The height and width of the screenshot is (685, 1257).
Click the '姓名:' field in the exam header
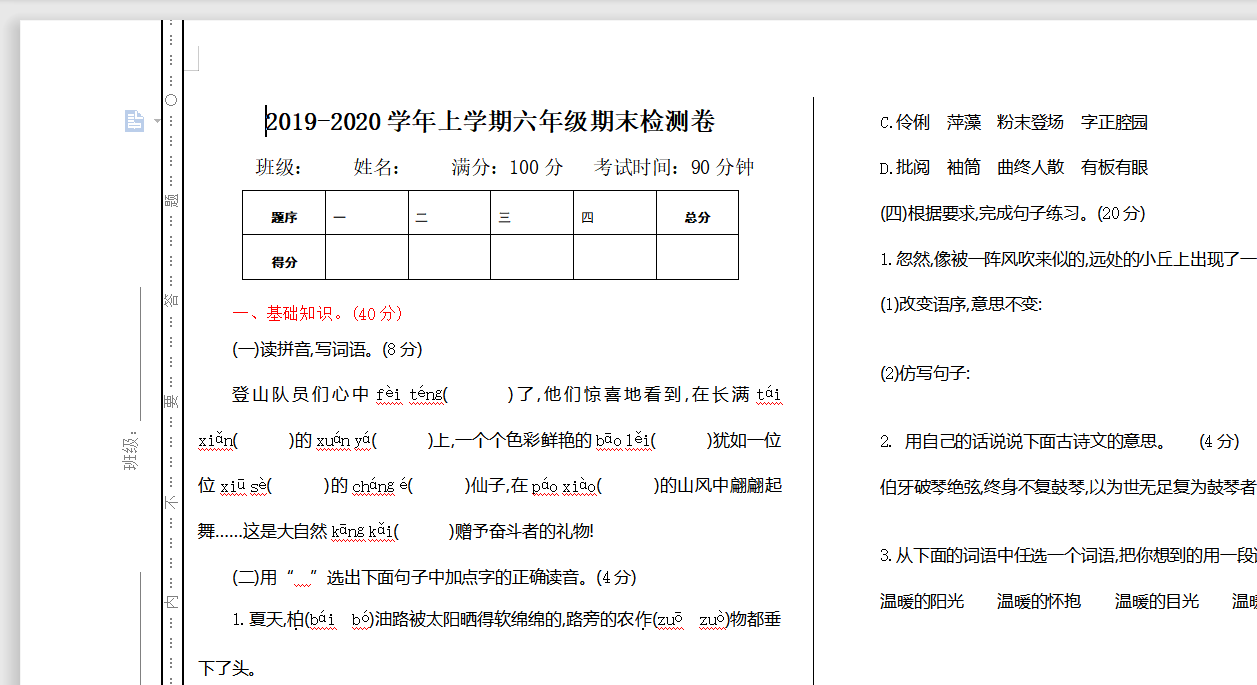pos(377,167)
